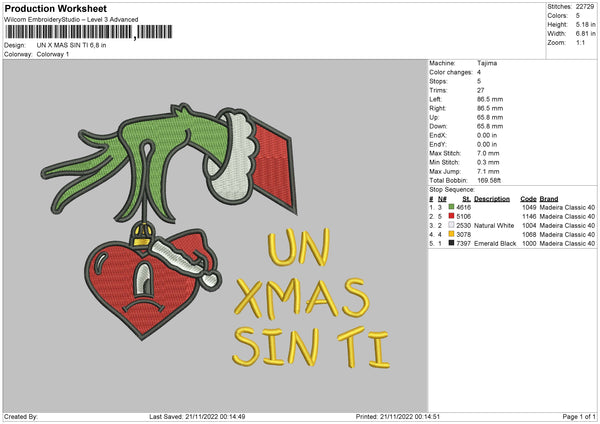
Task: Click the 'N#' column header
Action: pyautogui.click(x=442, y=199)
